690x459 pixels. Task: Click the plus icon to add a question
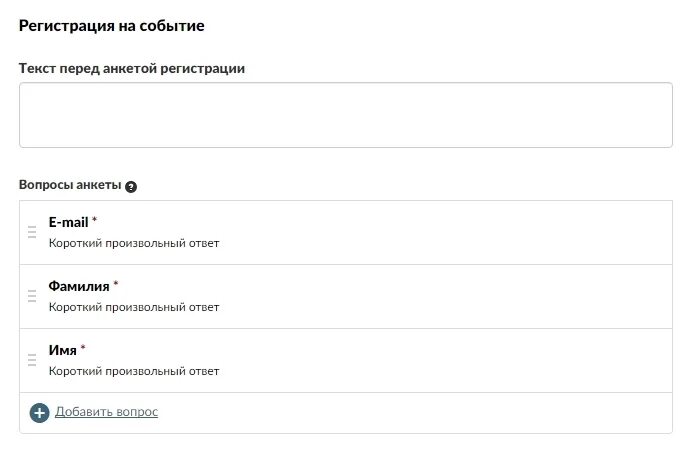(39, 413)
